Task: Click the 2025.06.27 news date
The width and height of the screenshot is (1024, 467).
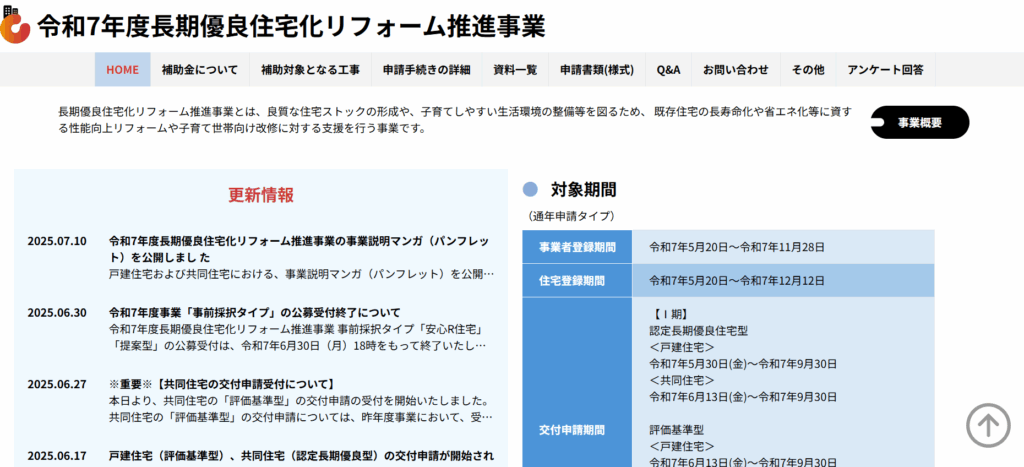Action: tap(57, 384)
